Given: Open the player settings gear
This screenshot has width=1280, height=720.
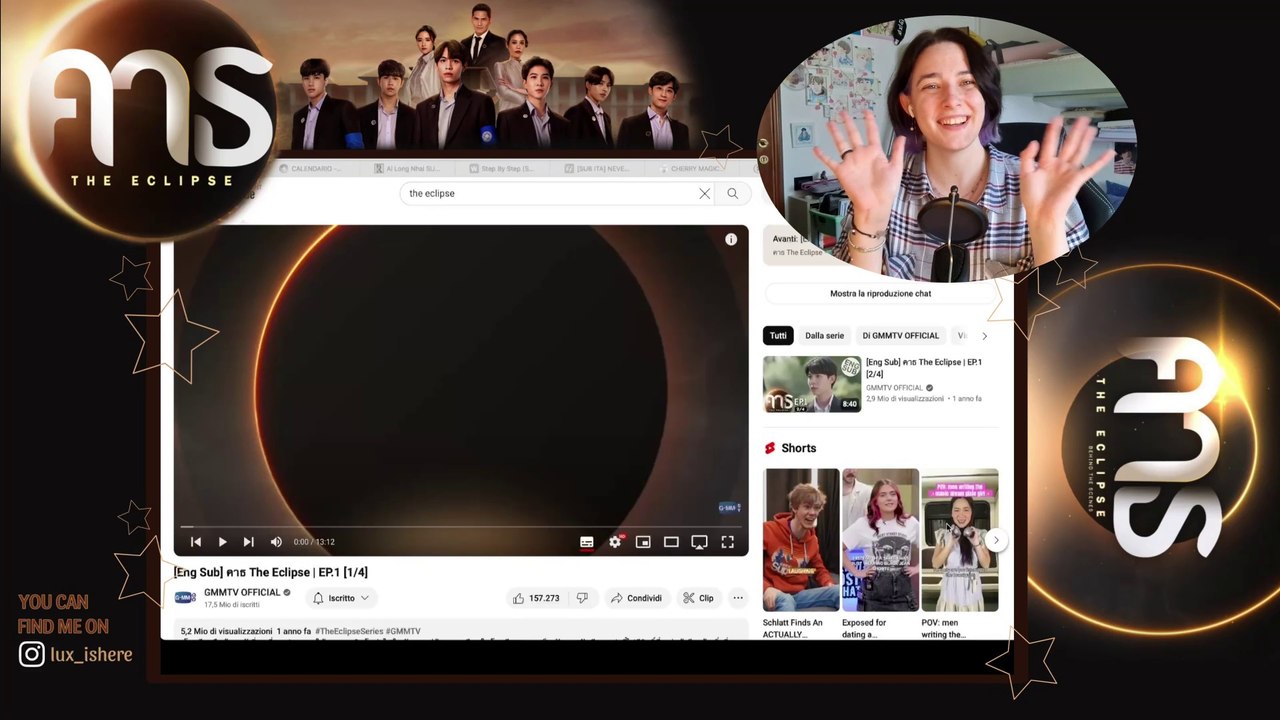Looking at the screenshot, I should click(615, 542).
